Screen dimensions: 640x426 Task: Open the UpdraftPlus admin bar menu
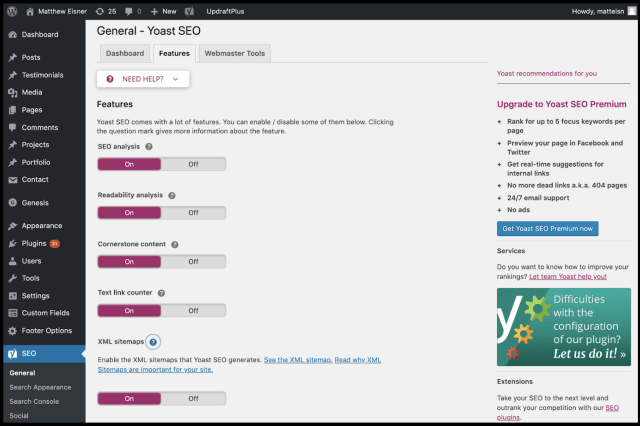(225, 11)
